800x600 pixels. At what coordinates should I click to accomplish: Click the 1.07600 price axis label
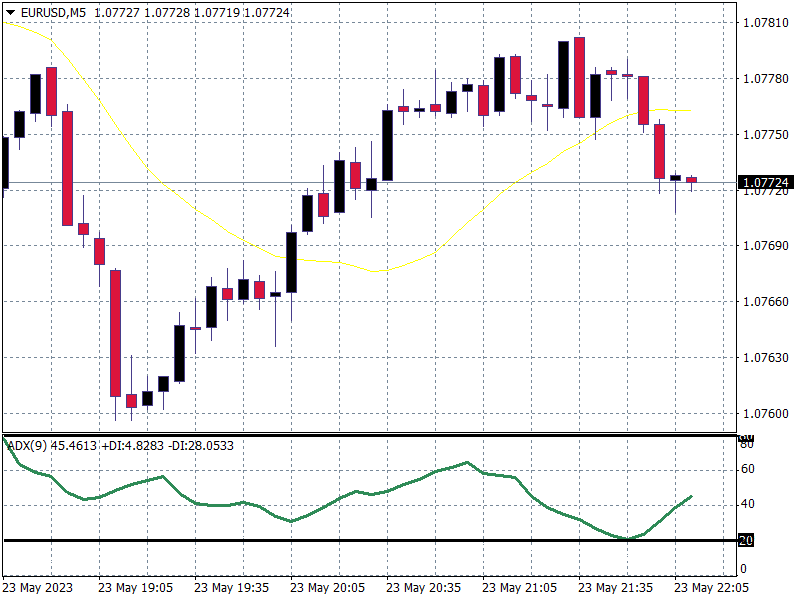765,413
